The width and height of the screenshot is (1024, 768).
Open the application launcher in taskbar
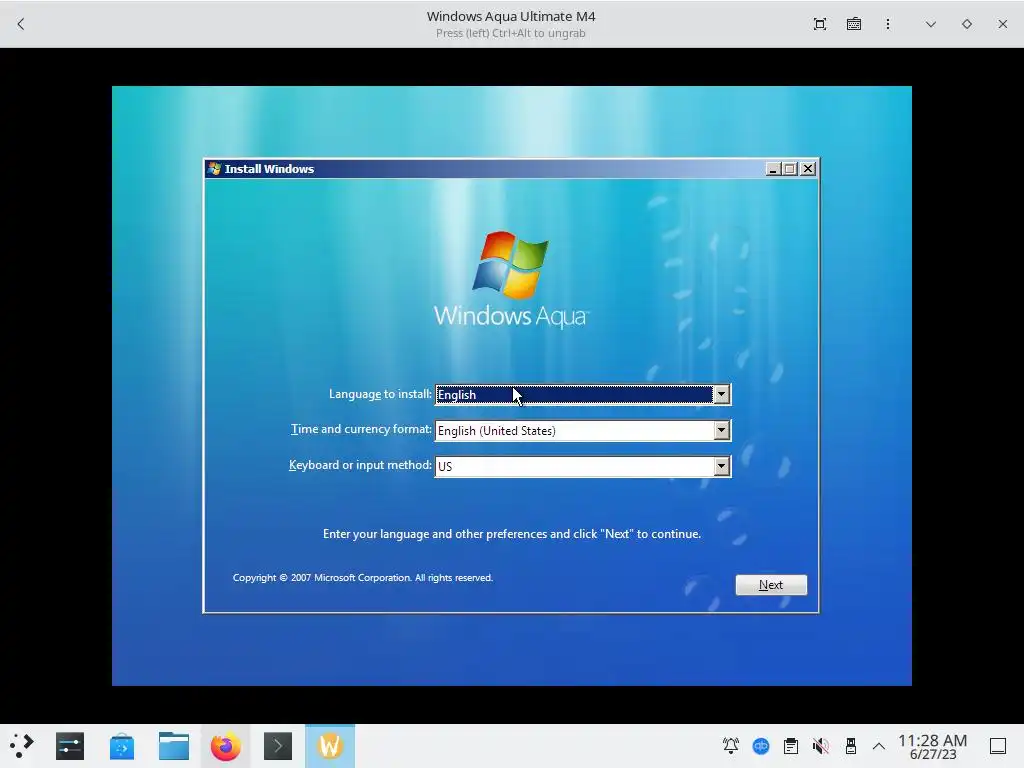coord(21,746)
